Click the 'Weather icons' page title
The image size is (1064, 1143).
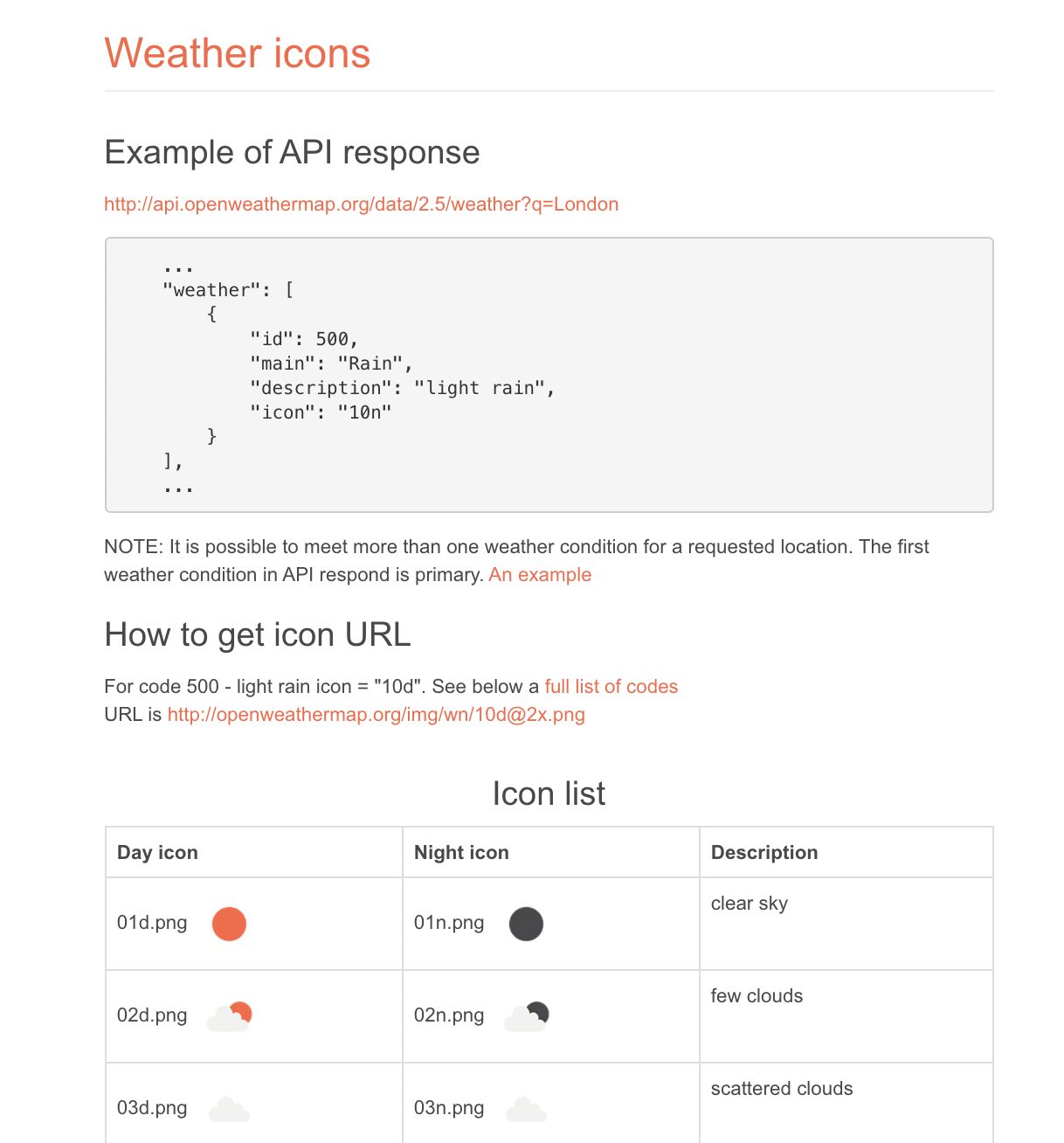pyautogui.click(x=238, y=53)
